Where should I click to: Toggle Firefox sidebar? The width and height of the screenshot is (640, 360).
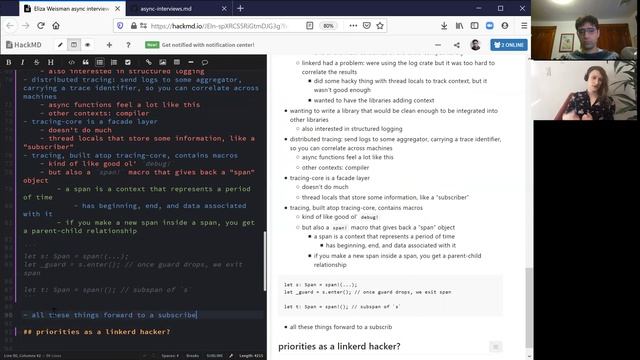474,26
